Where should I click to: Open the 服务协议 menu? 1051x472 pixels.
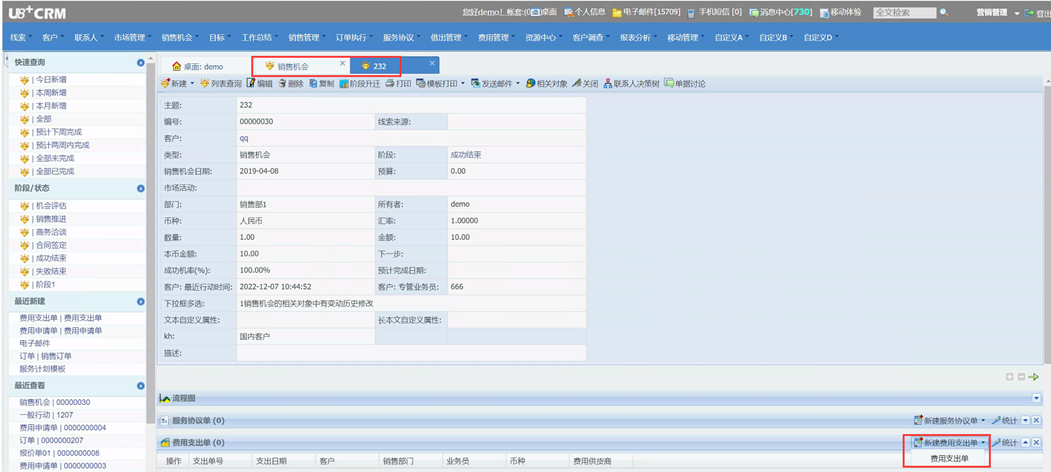(x=398, y=38)
